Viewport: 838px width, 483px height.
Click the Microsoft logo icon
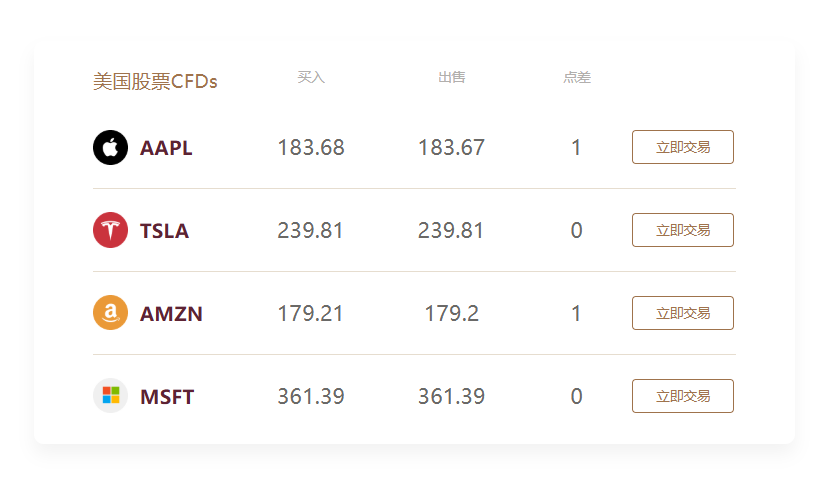pyautogui.click(x=110, y=397)
